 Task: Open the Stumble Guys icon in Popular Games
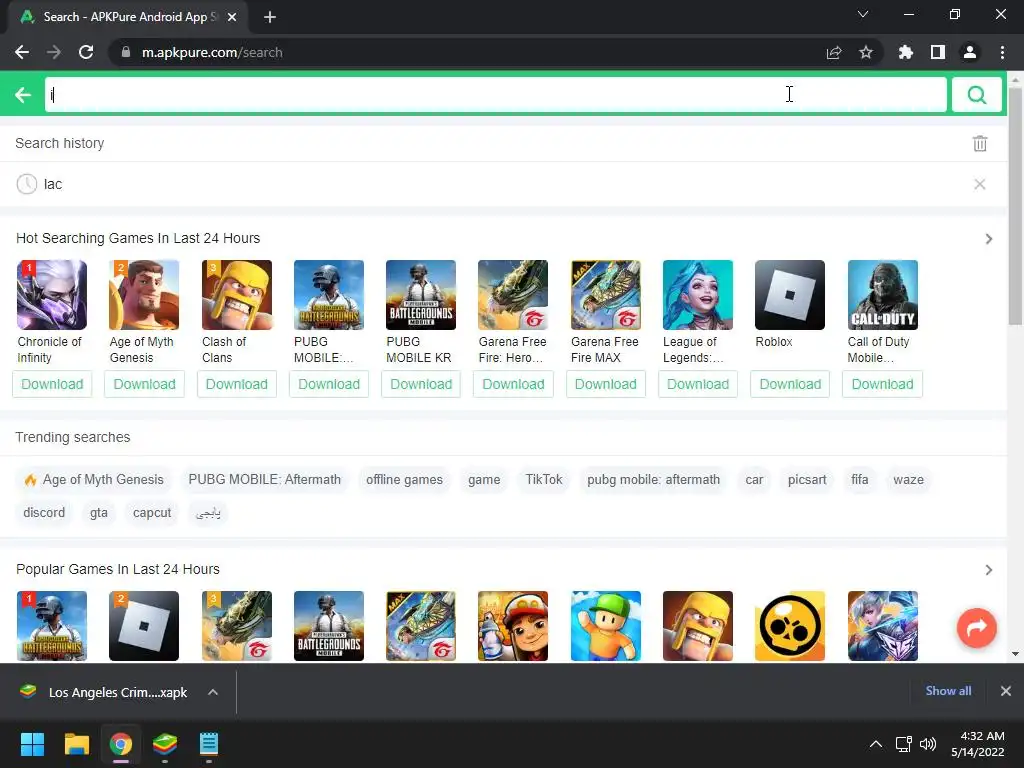[x=605, y=626]
